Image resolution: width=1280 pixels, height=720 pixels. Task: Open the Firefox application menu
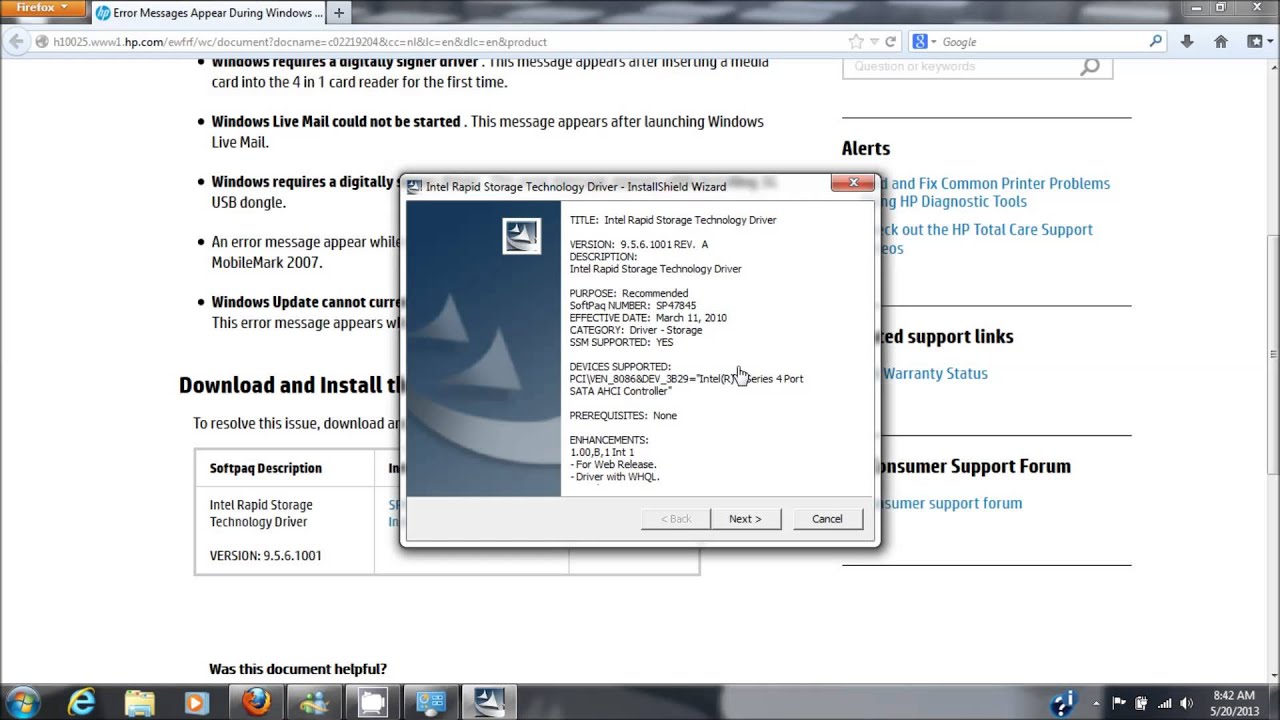point(42,8)
